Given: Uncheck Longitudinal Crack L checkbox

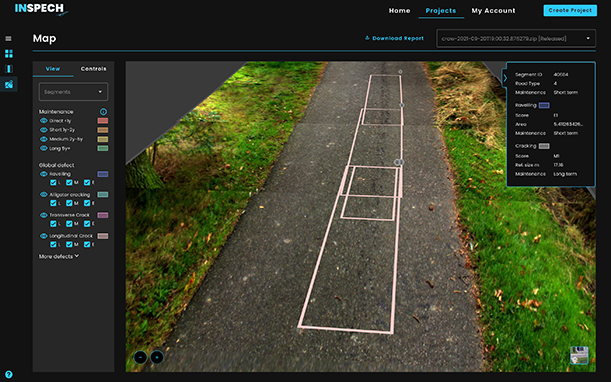Looking at the screenshot, I should [53, 244].
